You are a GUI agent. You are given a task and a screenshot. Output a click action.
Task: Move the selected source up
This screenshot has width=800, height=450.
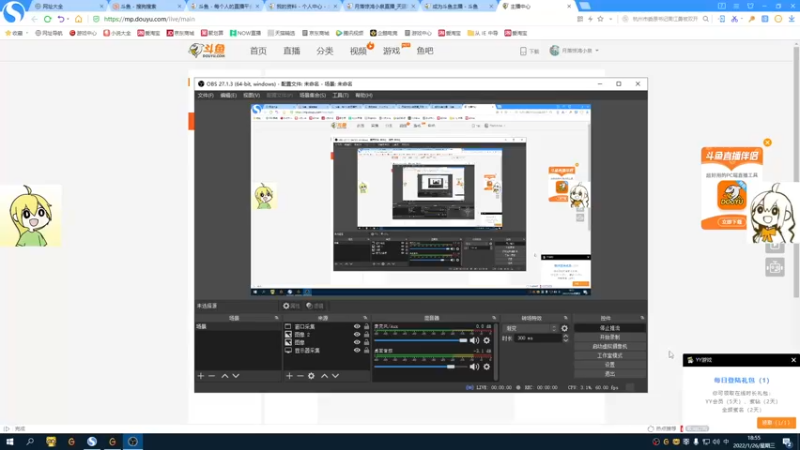click(324, 376)
